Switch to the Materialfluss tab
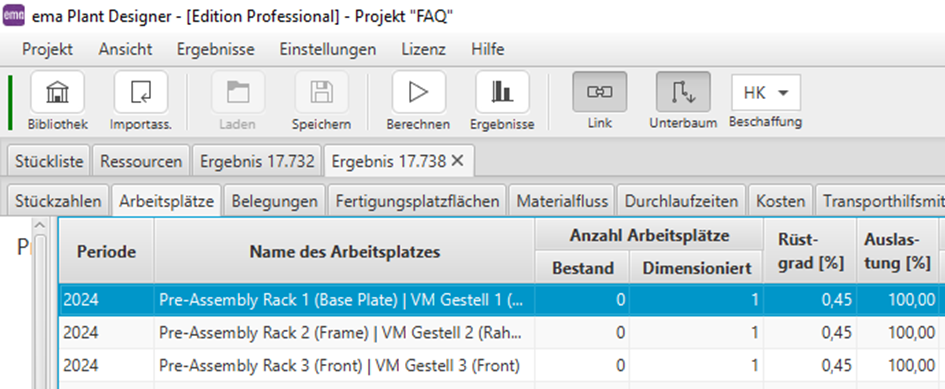 562,201
